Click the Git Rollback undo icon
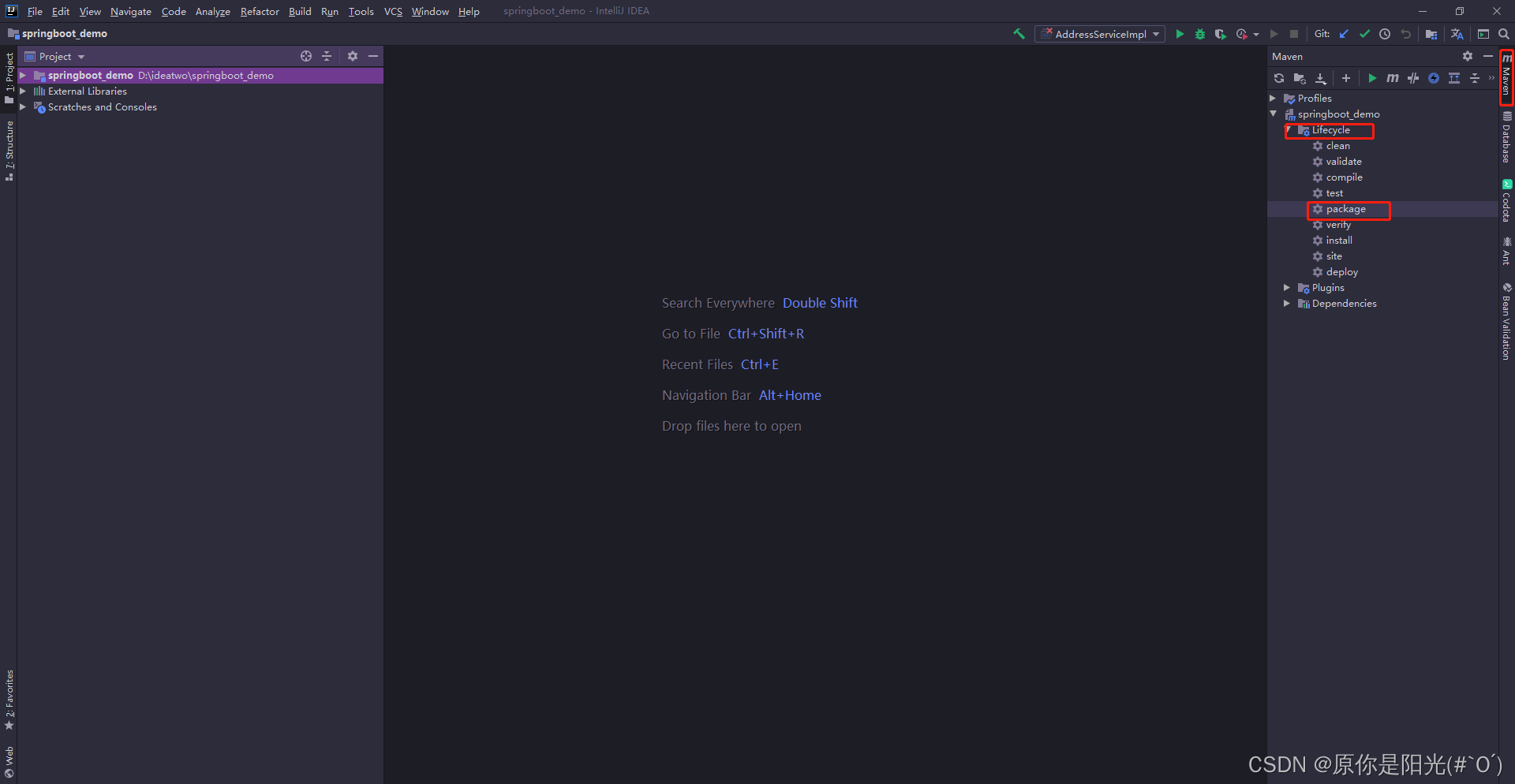This screenshot has width=1515, height=784. (1405, 34)
